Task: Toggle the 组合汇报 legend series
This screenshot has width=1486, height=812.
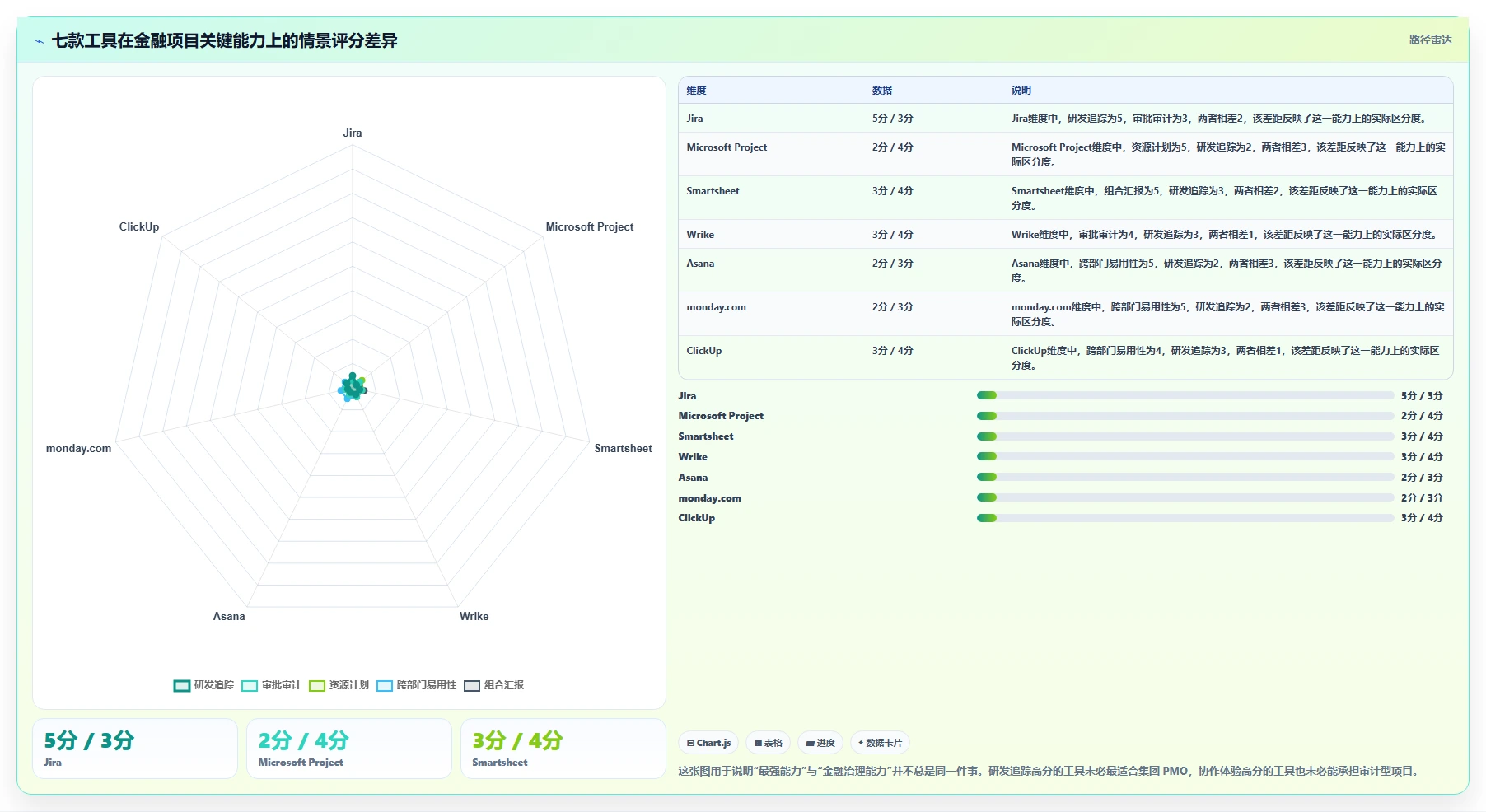Action: pos(493,685)
